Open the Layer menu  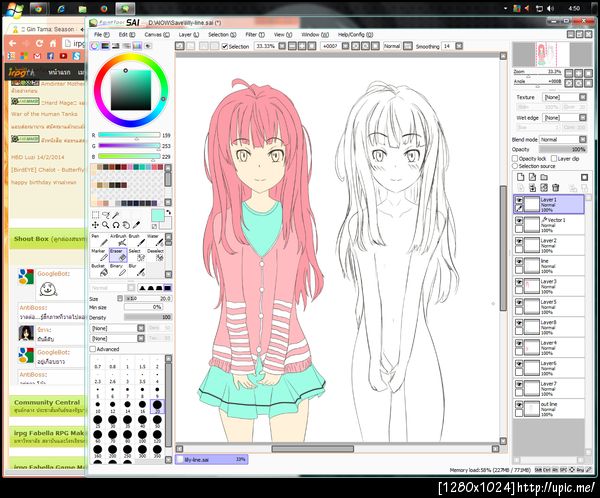pos(189,35)
